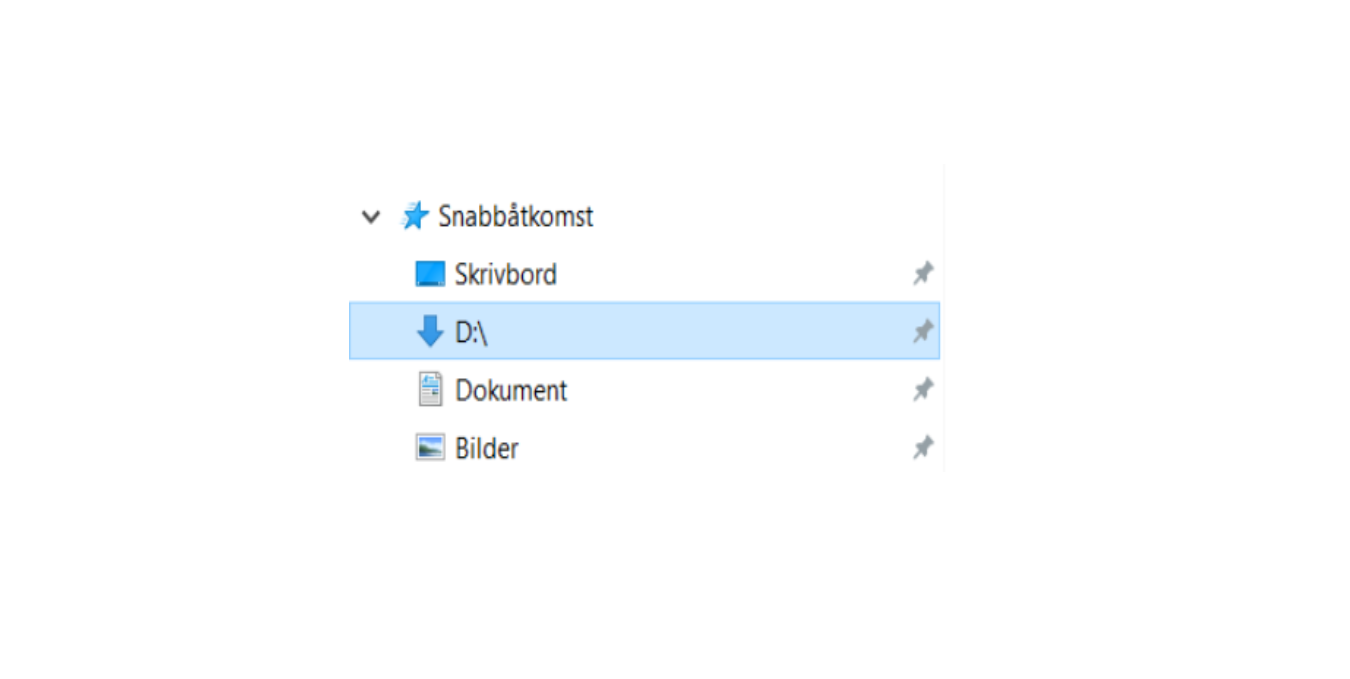Unpin Dokument via its pin icon

click(x=922, y=389)
